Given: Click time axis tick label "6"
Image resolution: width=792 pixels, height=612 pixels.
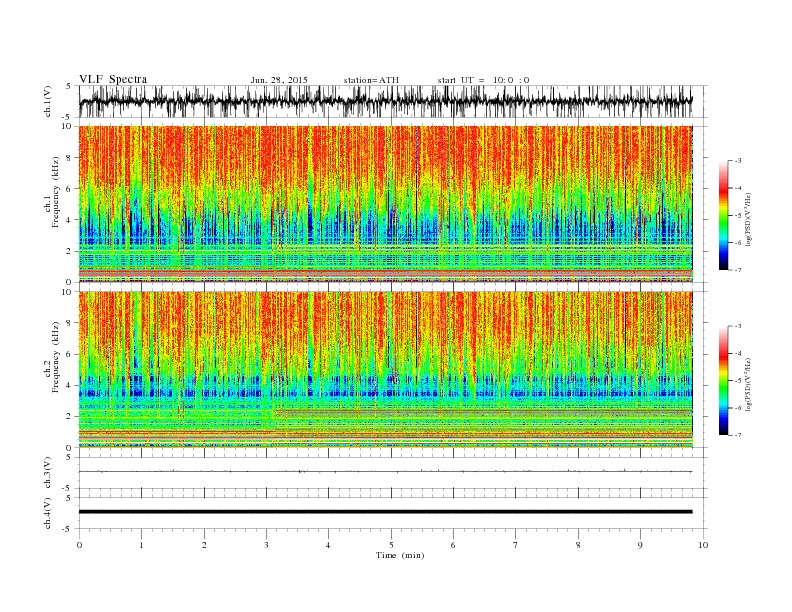Looking at the screenshot, I should (x=454, y=545).
